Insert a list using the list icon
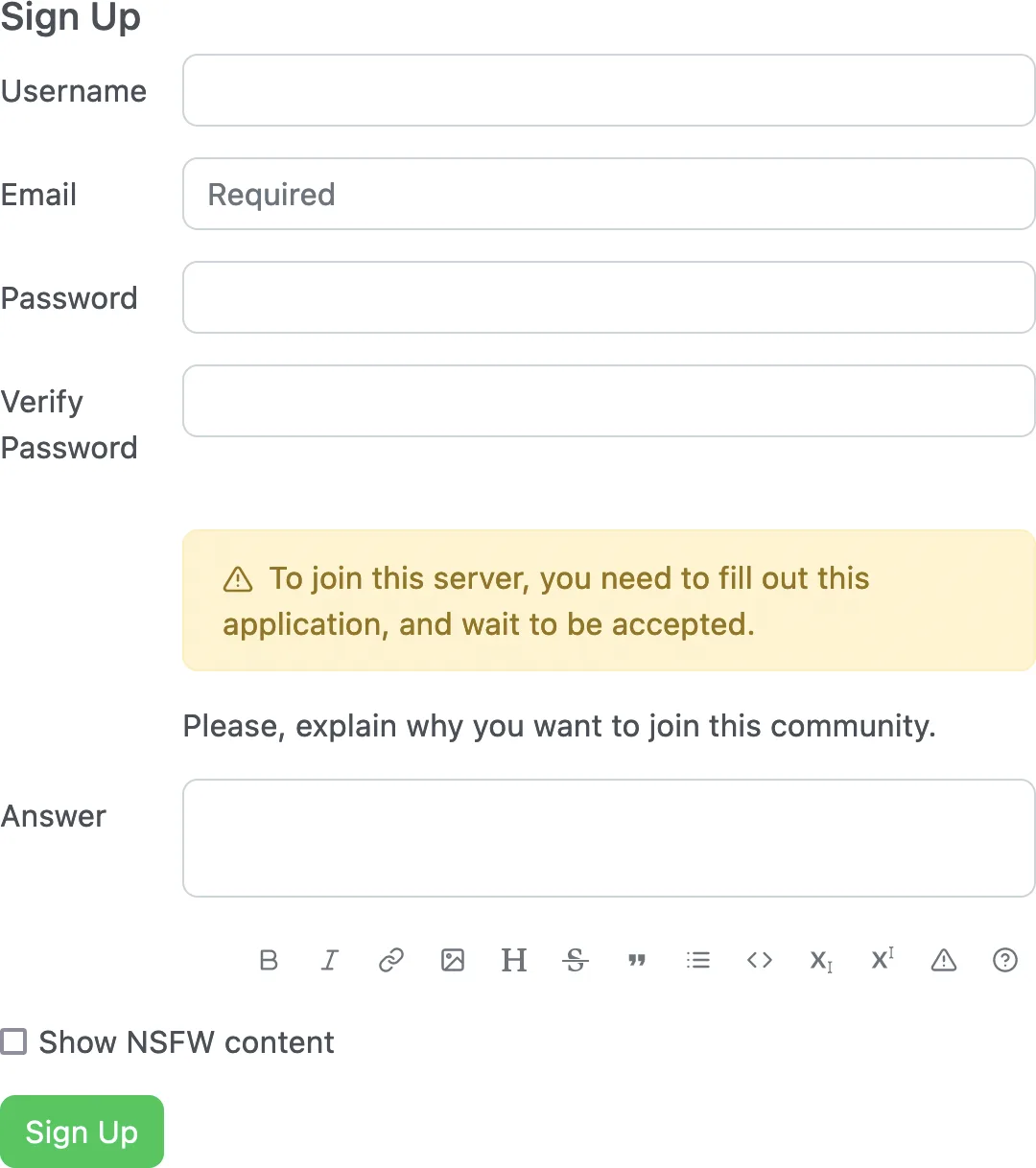1036x1168 pixels. (698, 960)
